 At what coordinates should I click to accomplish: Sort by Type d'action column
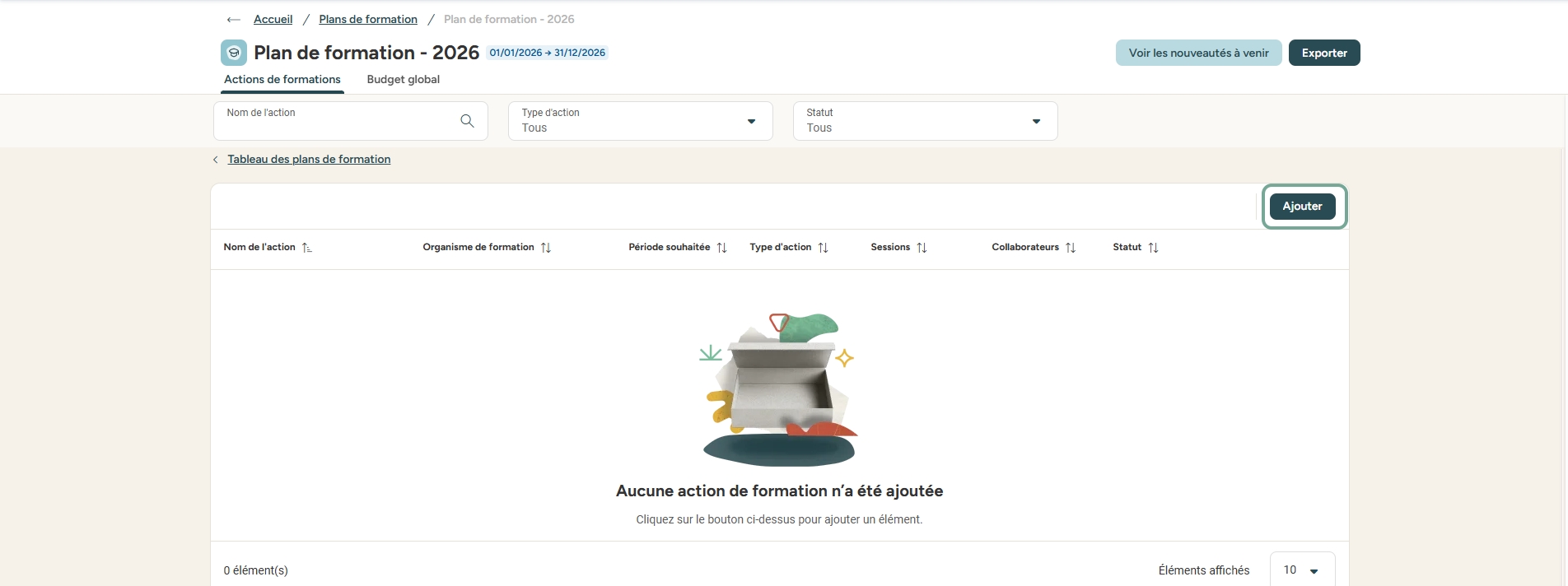point(823,248)
